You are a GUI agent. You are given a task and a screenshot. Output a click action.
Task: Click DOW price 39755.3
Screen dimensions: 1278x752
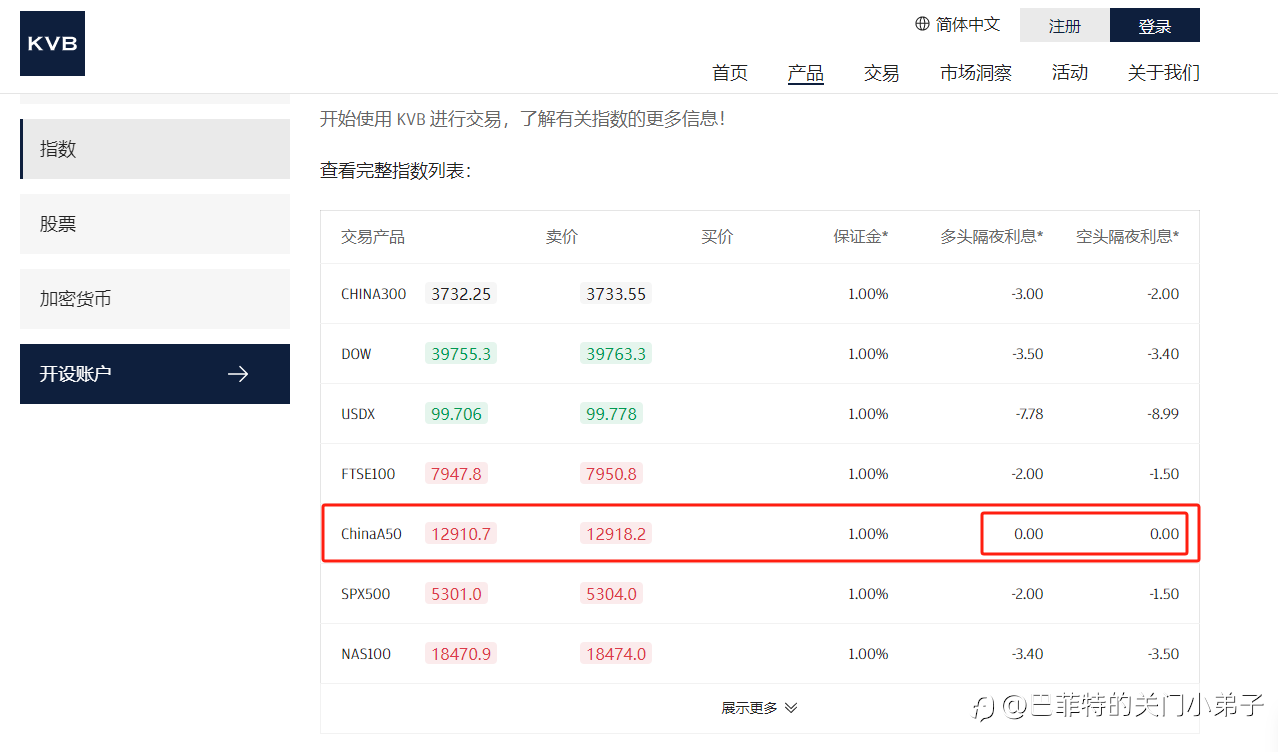(461, 354)
